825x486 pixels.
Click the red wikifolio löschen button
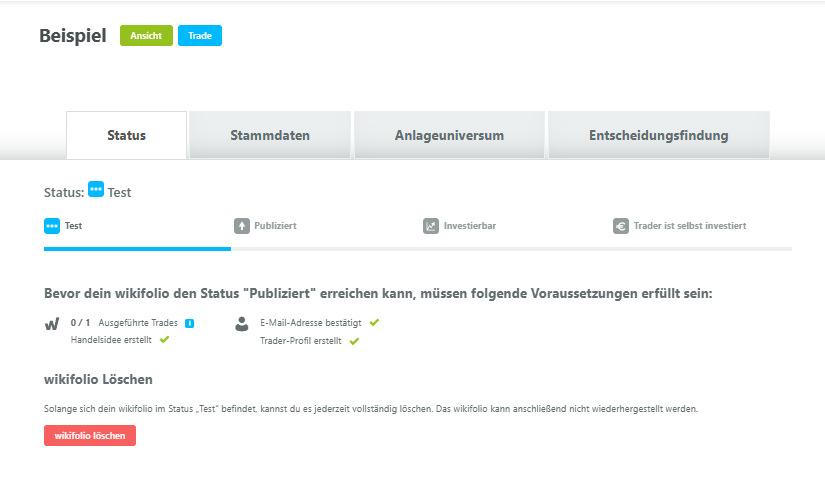pyautogui.click(x=90, y=436)
